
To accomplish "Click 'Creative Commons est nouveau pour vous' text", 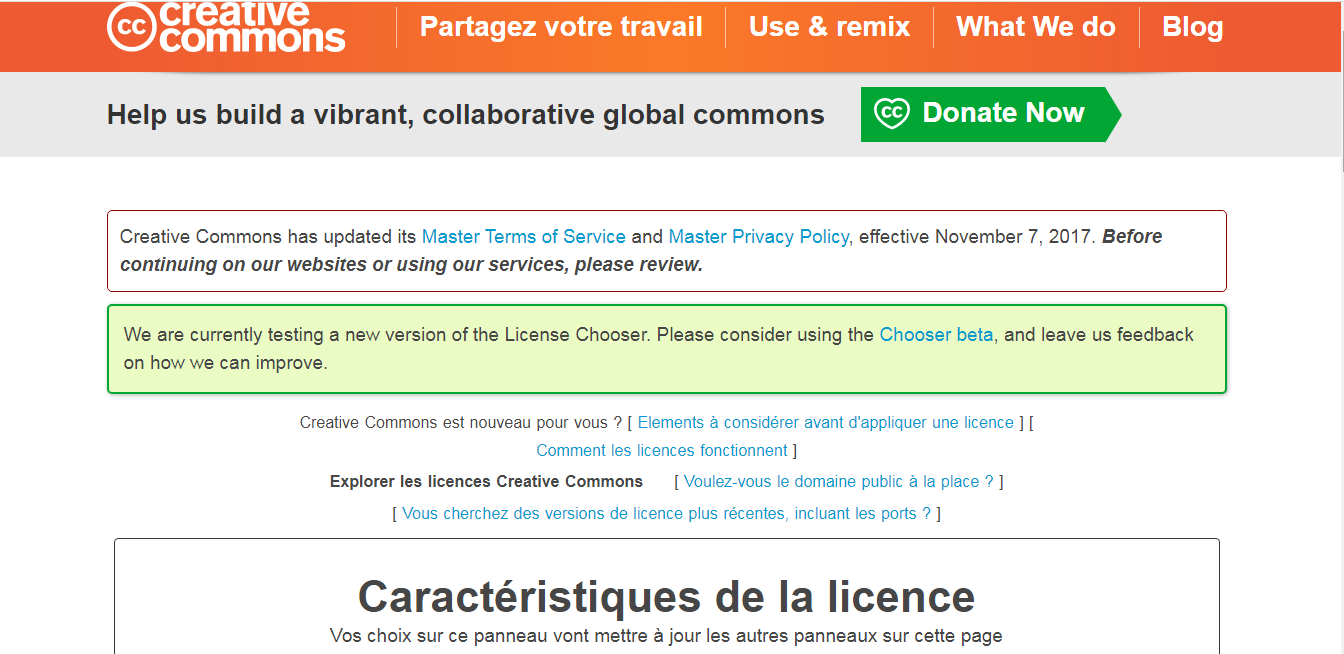I will tap(461, 422).
